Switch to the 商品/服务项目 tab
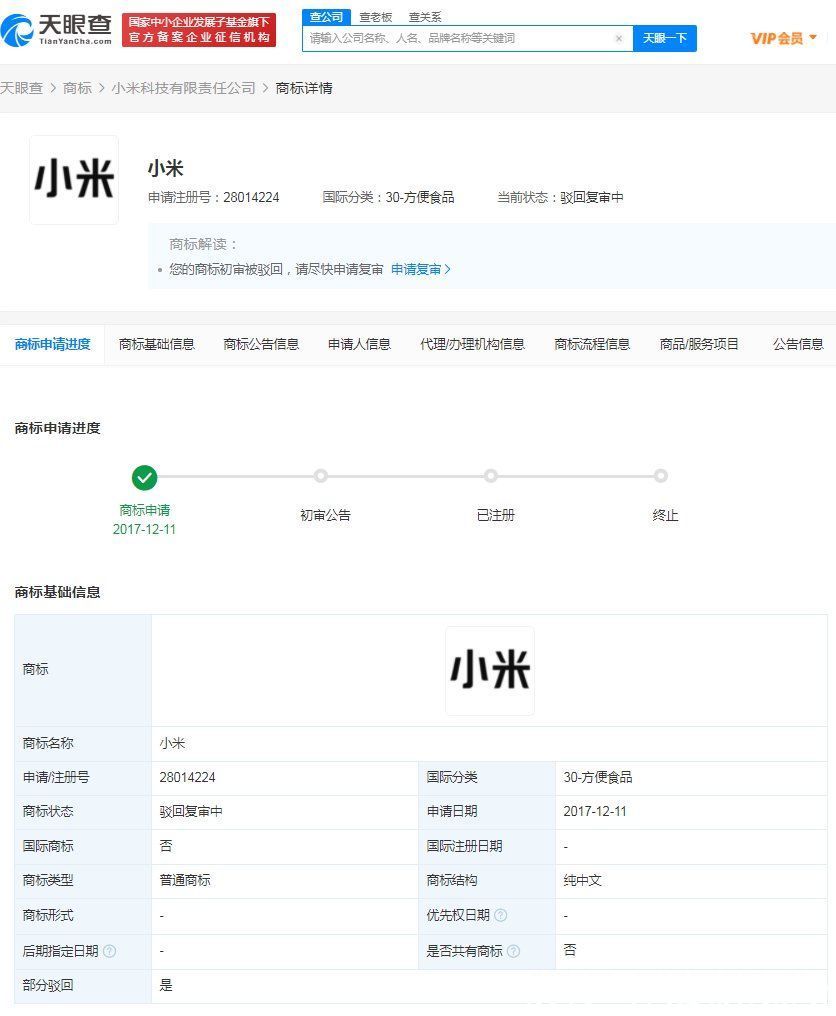This screenshot has width=836, height=1016. 699,344
